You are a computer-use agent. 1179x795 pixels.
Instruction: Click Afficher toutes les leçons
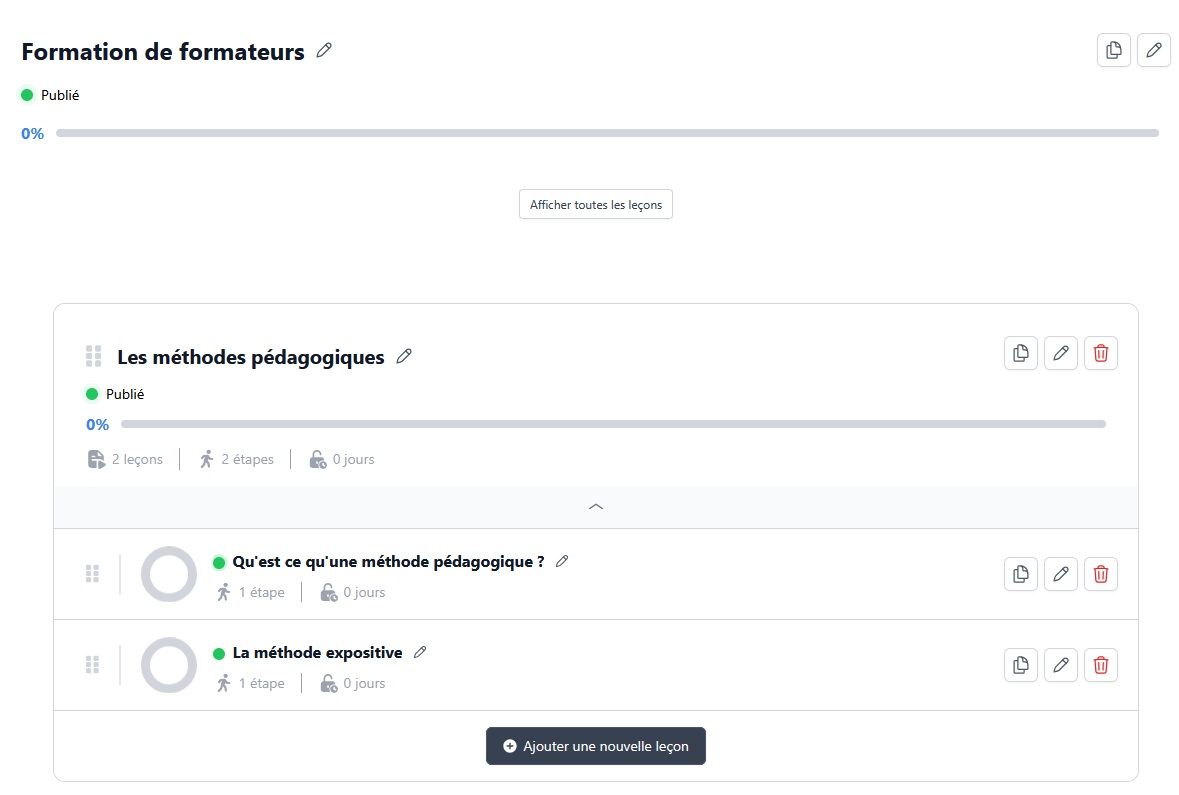[595, 204]
